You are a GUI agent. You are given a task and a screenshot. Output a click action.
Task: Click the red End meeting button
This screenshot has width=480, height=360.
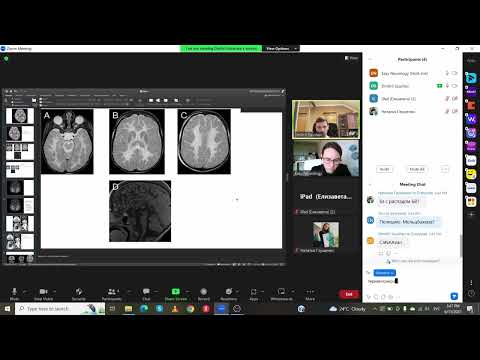click(349, 294)
